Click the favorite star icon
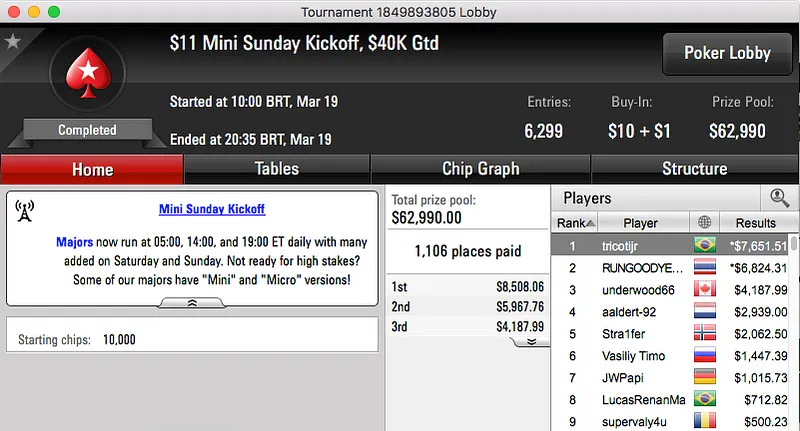This screenshot has width=800, height=431. (x=13, y=42)
